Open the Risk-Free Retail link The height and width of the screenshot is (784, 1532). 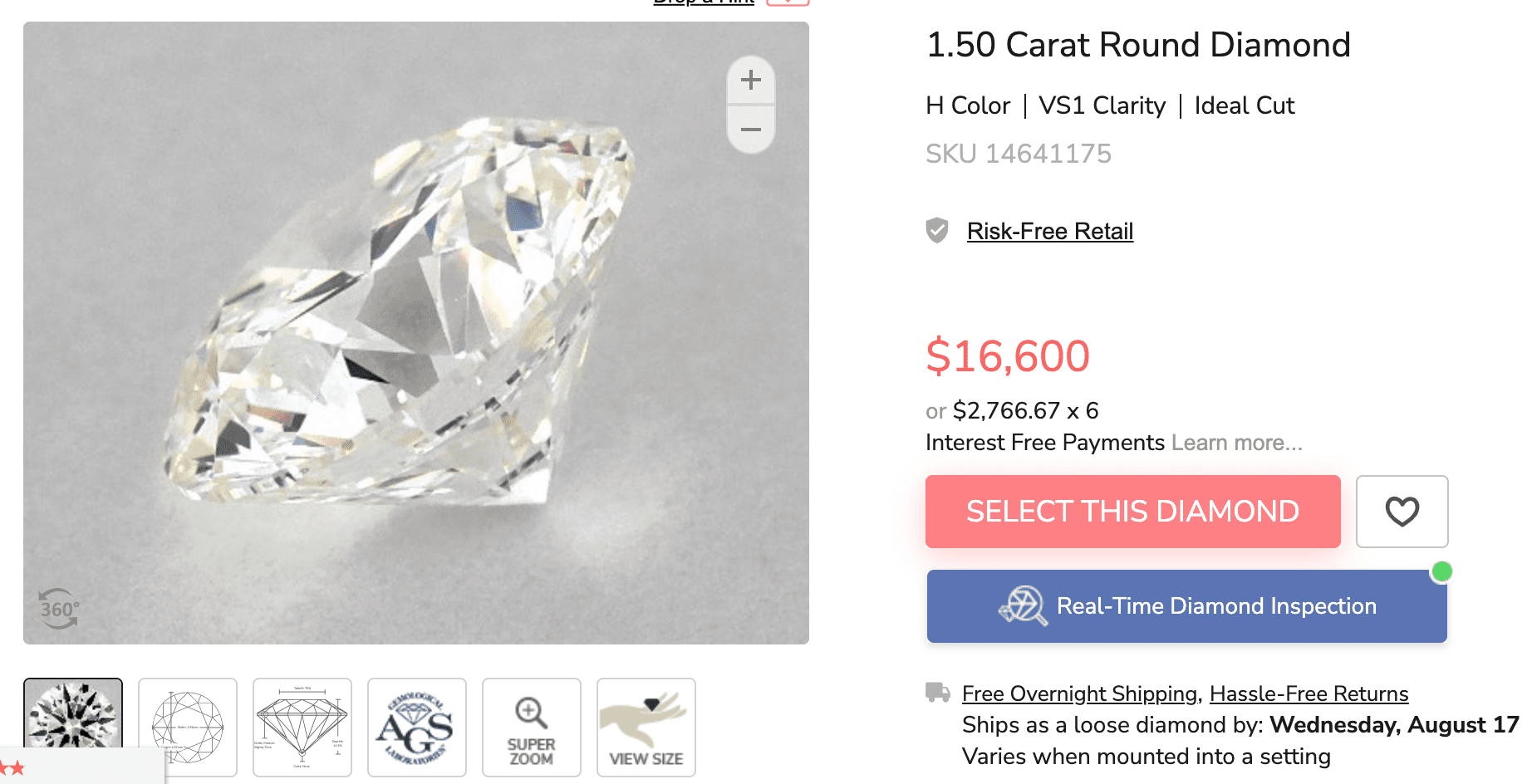click(1050, 231)
